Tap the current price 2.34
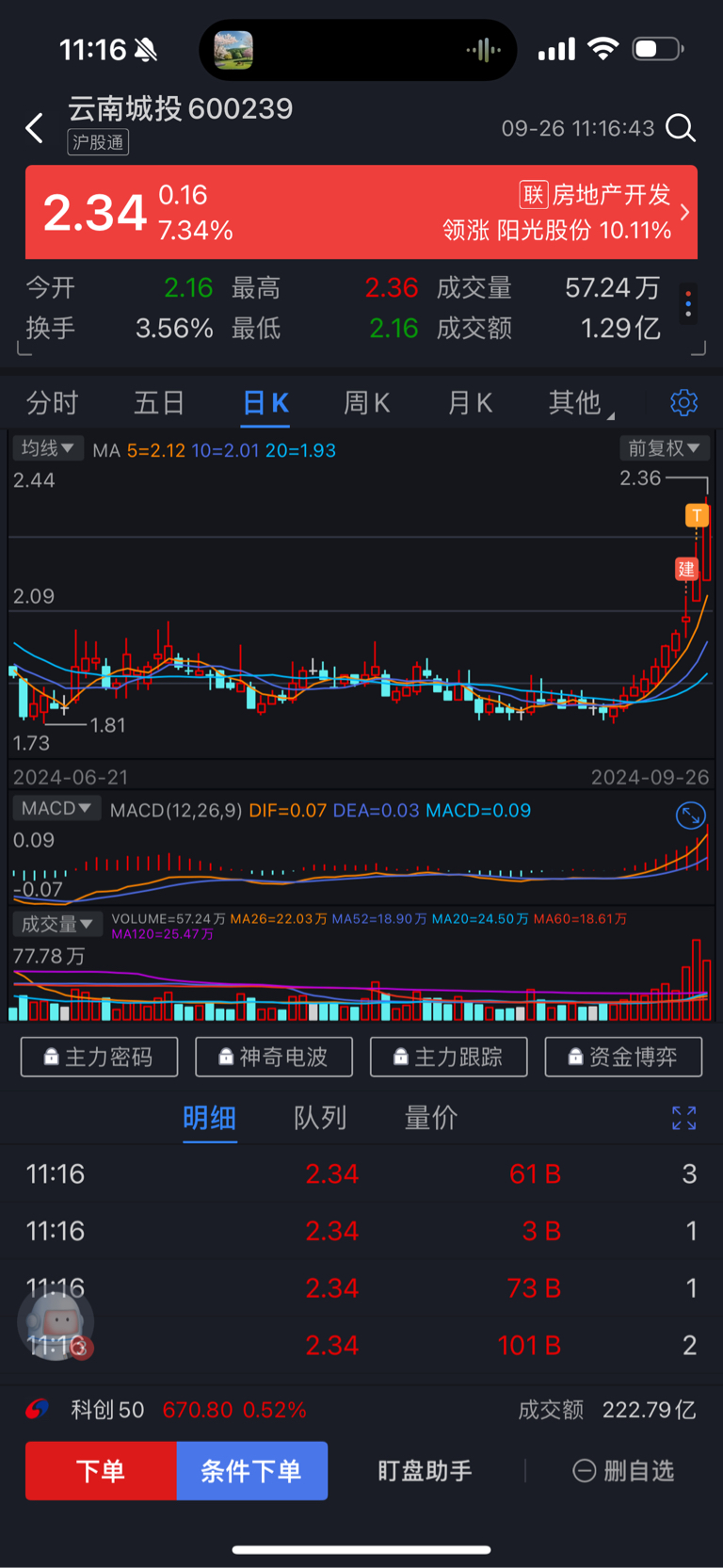Screen dimensions: 723x1568 (x=95, y=213)
